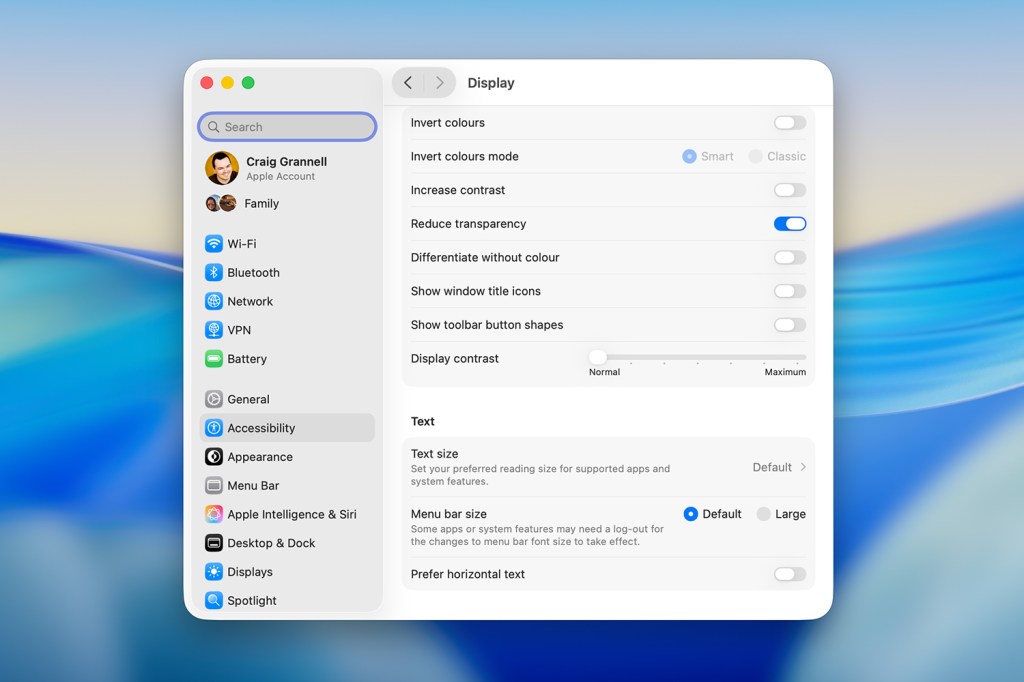
Task: Turn off Reduce transparency switch
Action: [x=789, y=224]
